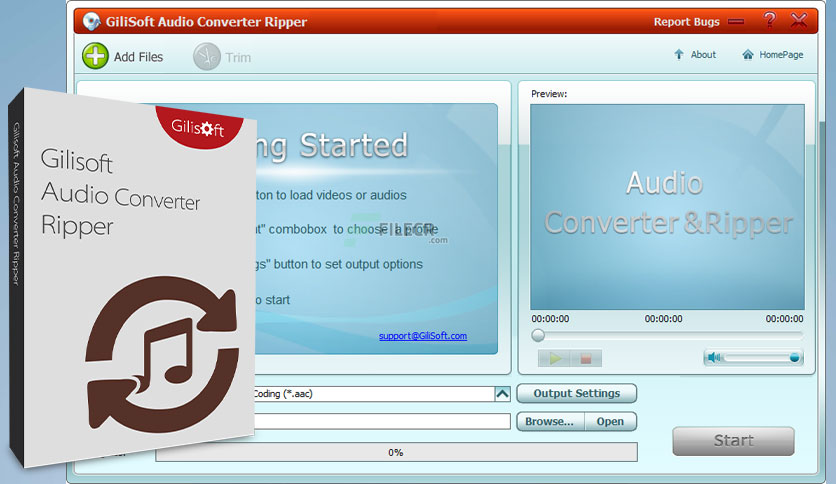The image size is (836, 484).
Task: Click the Trim scissors icon
Action: click(x=206, y=57)
